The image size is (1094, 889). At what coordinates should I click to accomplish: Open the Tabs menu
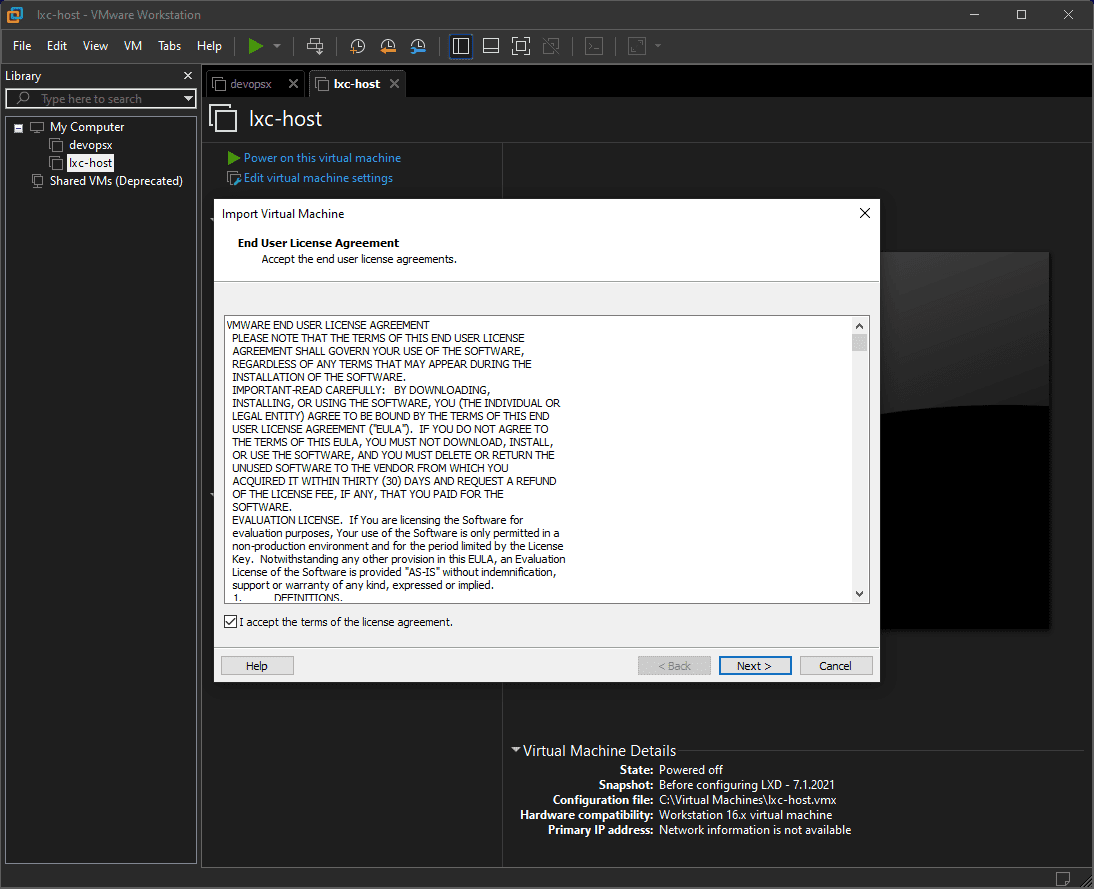(x=169, y=46)
